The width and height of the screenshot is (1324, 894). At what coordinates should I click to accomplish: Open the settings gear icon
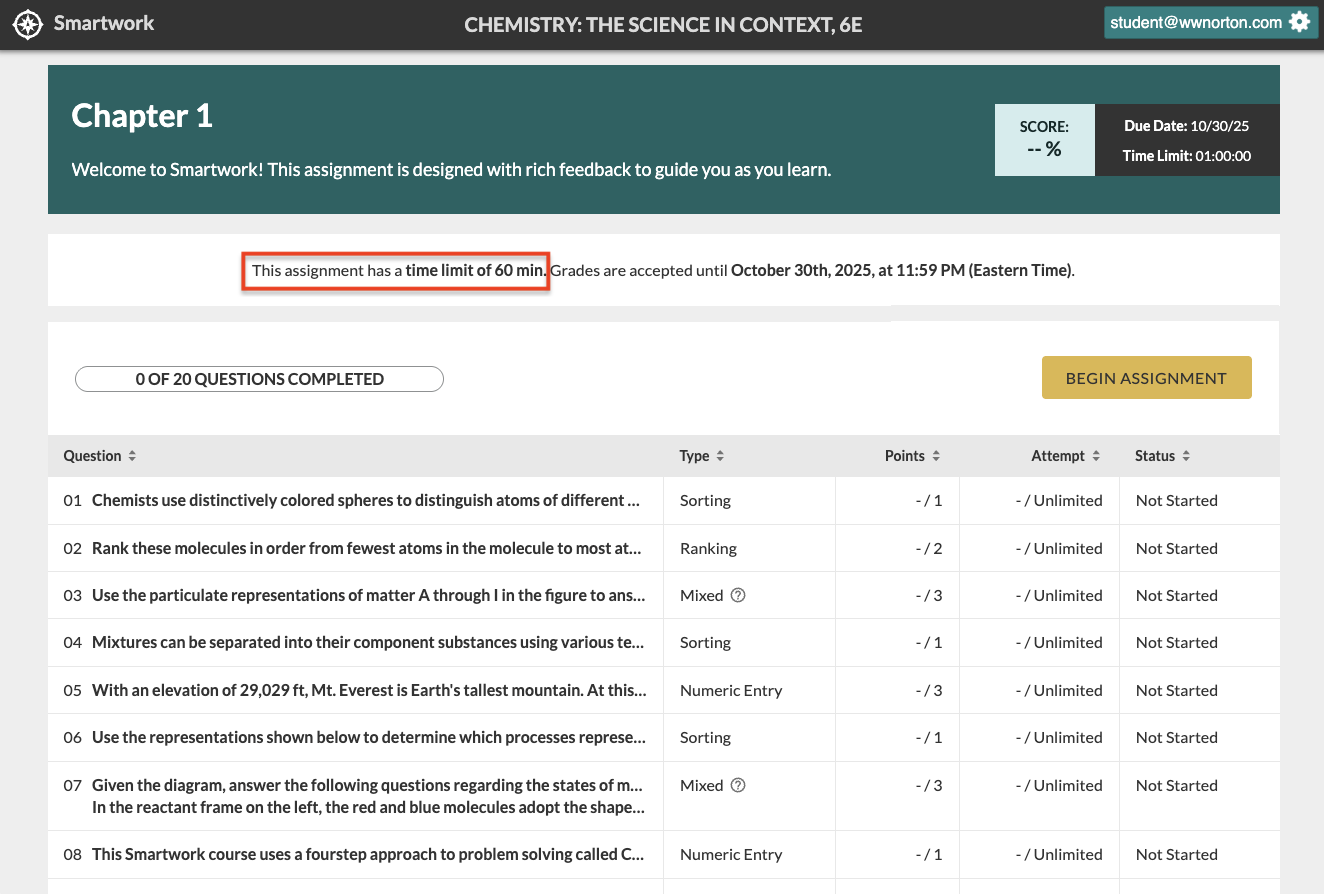1299,22
